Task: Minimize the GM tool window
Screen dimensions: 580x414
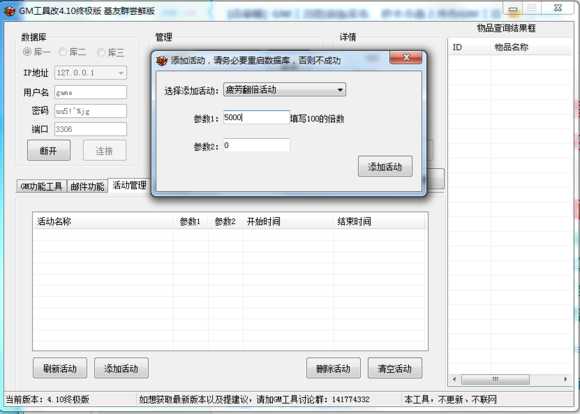Action: [513, 8]
